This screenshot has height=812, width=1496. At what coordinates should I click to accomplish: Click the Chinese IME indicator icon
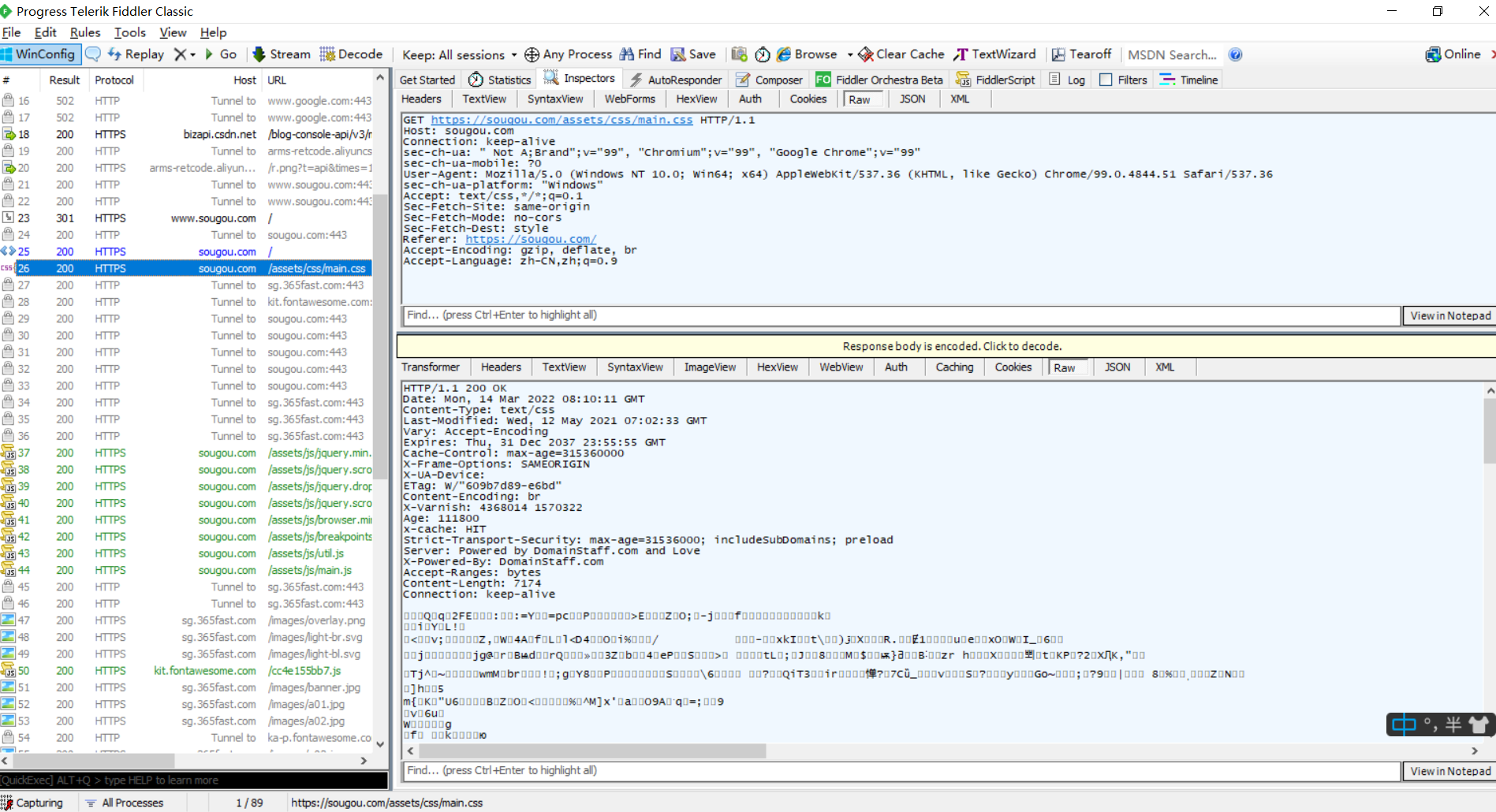[x=1404, y=724]
